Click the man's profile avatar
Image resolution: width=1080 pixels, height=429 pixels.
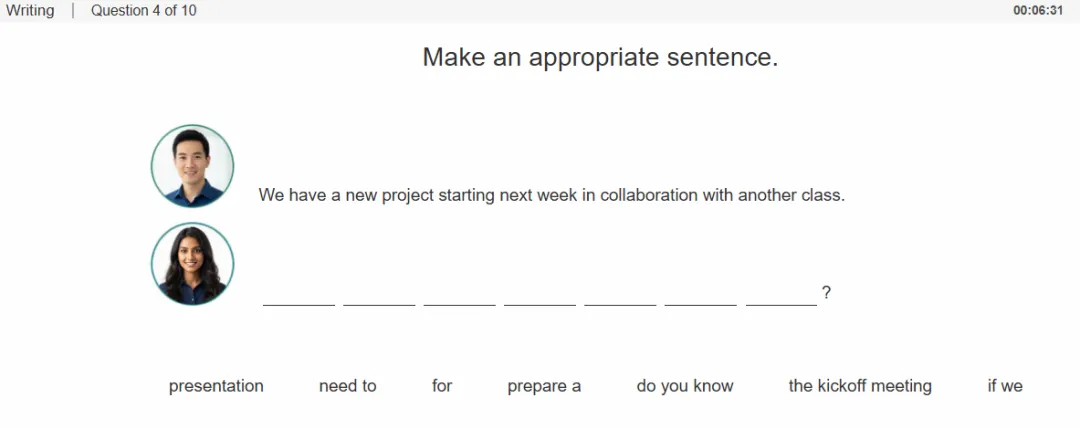tap(192, 166)
